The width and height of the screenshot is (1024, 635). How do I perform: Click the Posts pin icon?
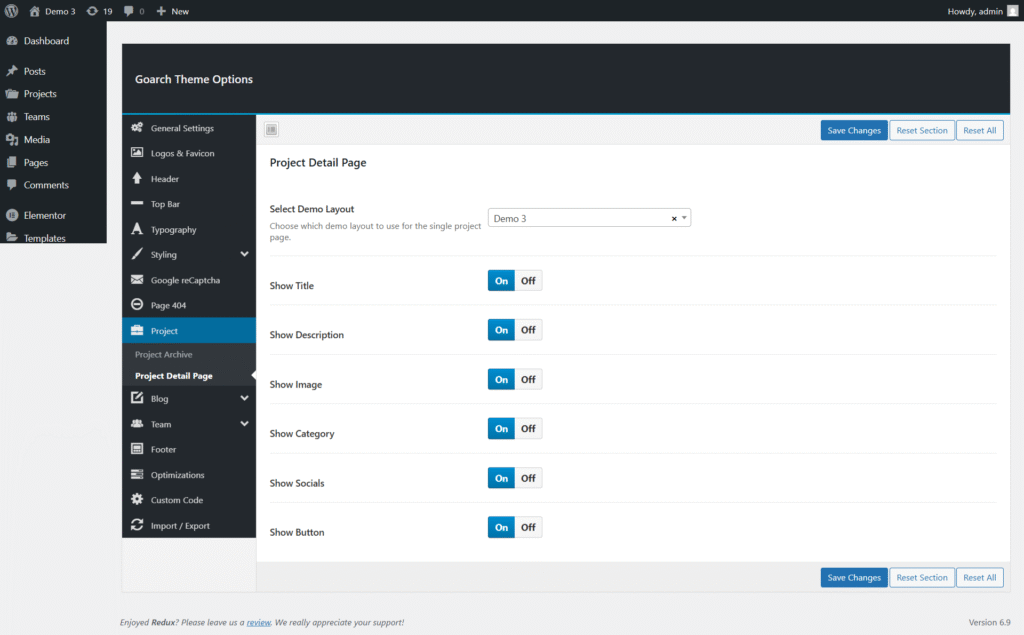(12, 71)
